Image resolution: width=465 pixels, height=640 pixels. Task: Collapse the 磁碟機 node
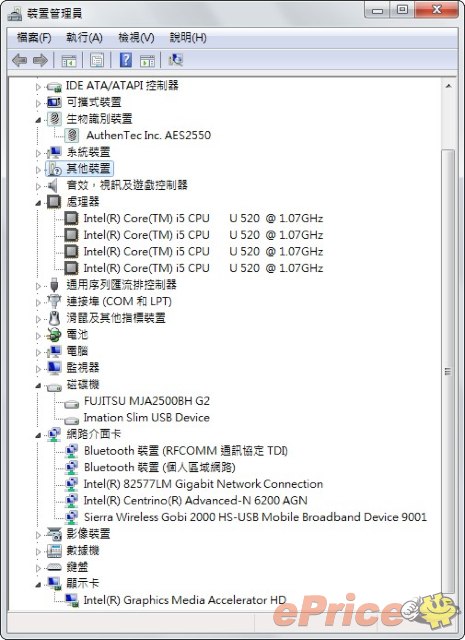(38, 385)
